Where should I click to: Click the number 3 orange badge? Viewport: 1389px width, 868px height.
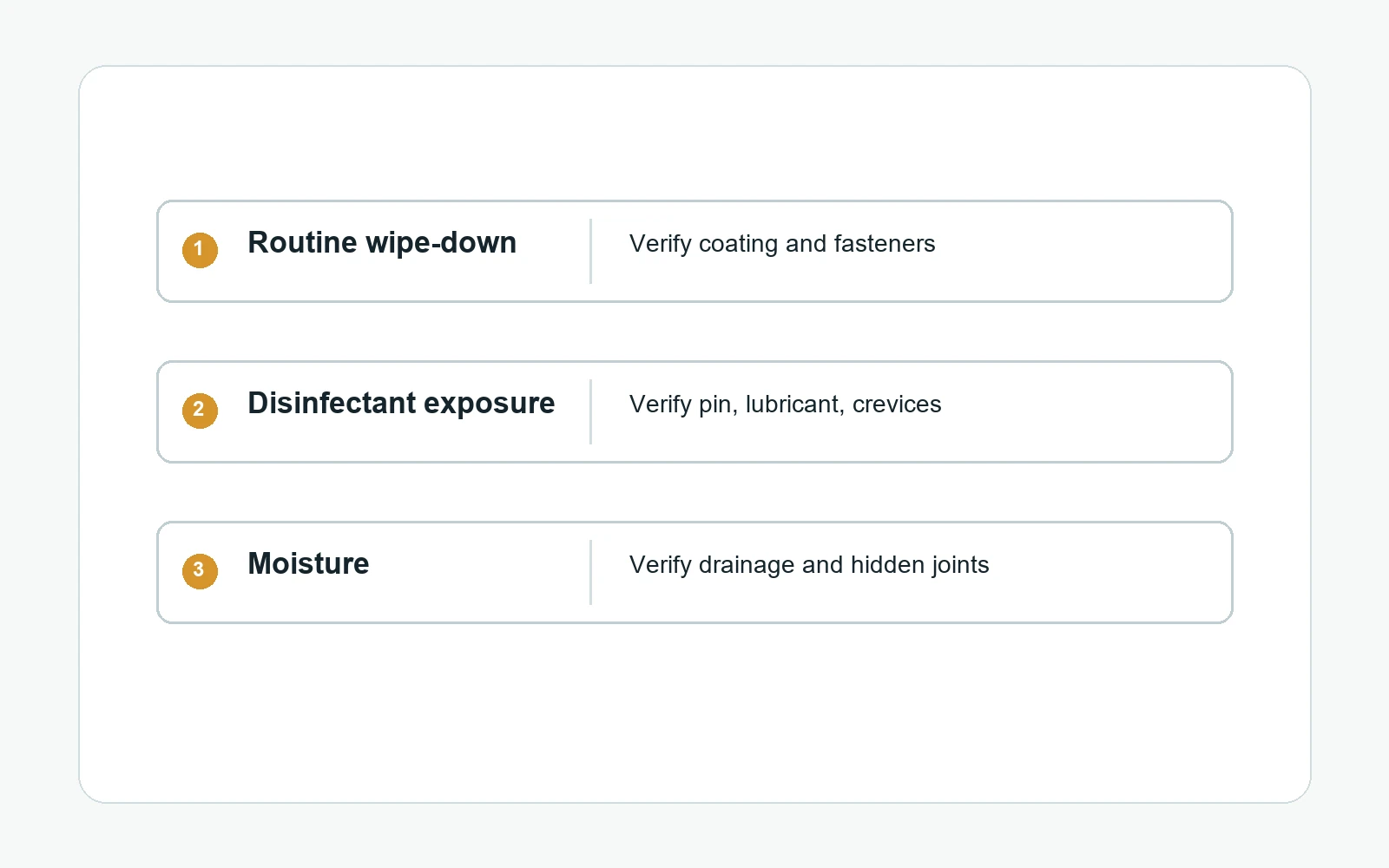coord(200,571)
